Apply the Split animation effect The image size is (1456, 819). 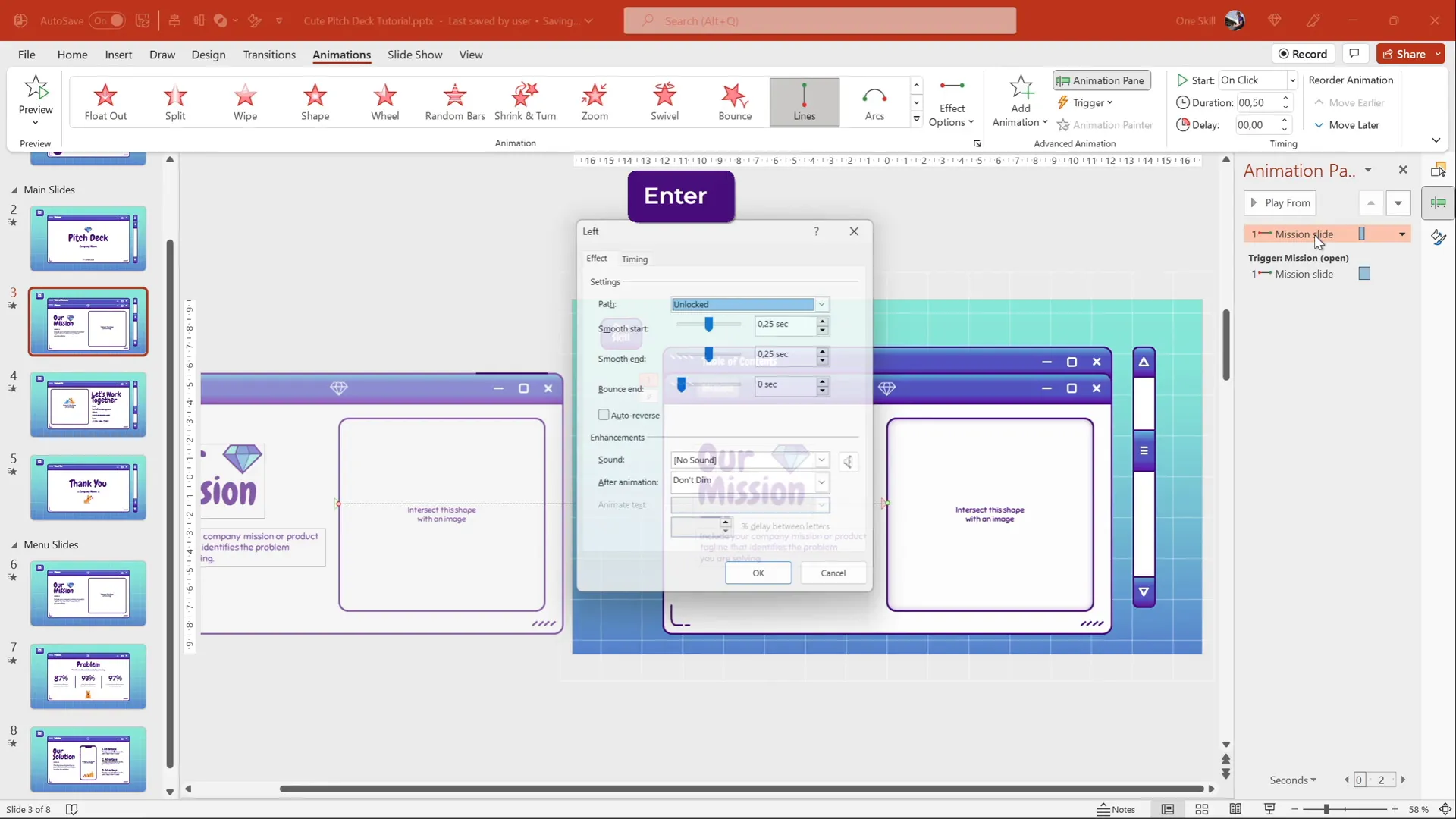pos(175,102)
